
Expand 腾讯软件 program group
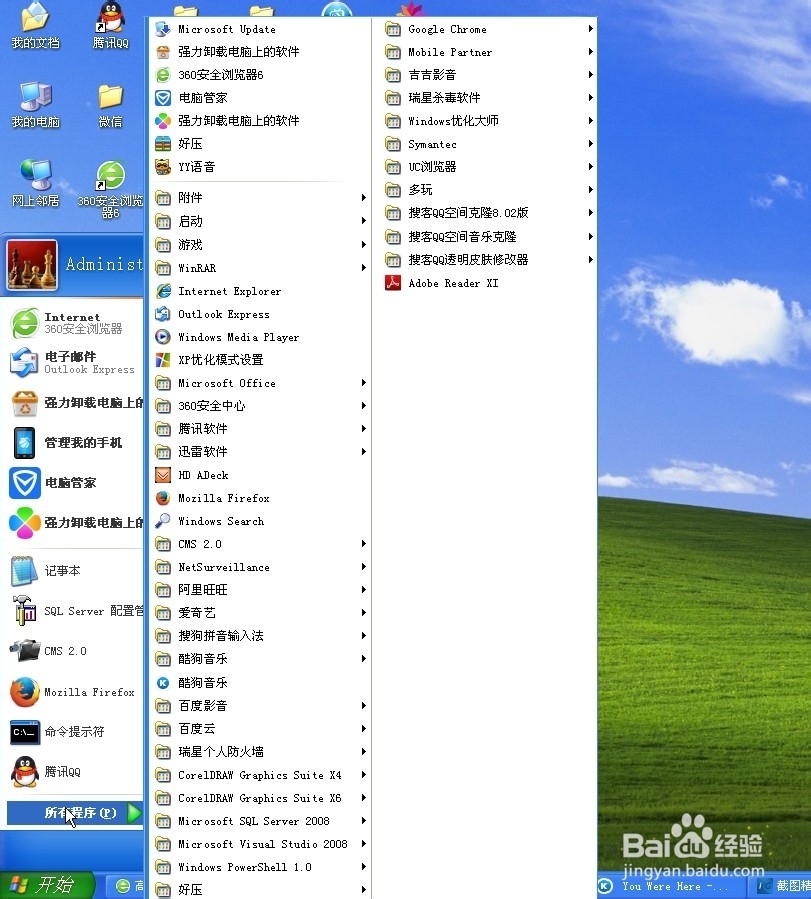coord(260,429)
